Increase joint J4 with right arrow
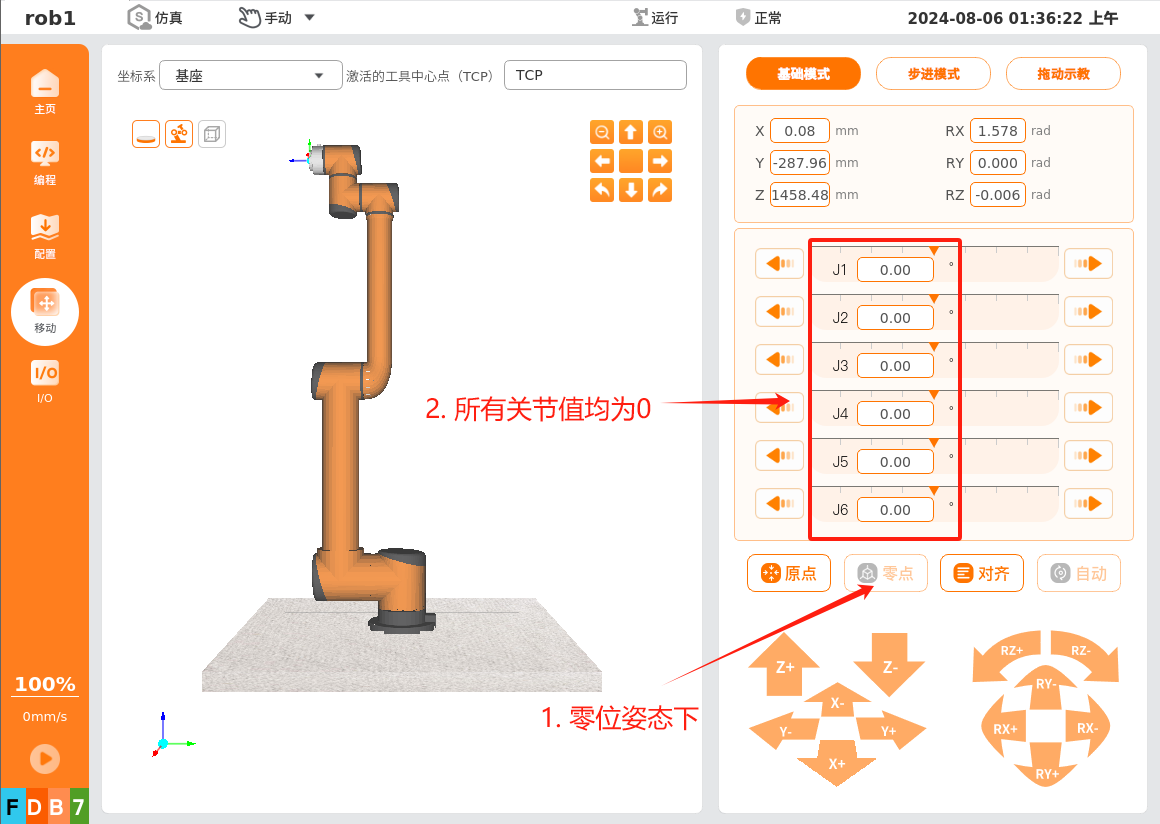 click(x=1088, y=408)
